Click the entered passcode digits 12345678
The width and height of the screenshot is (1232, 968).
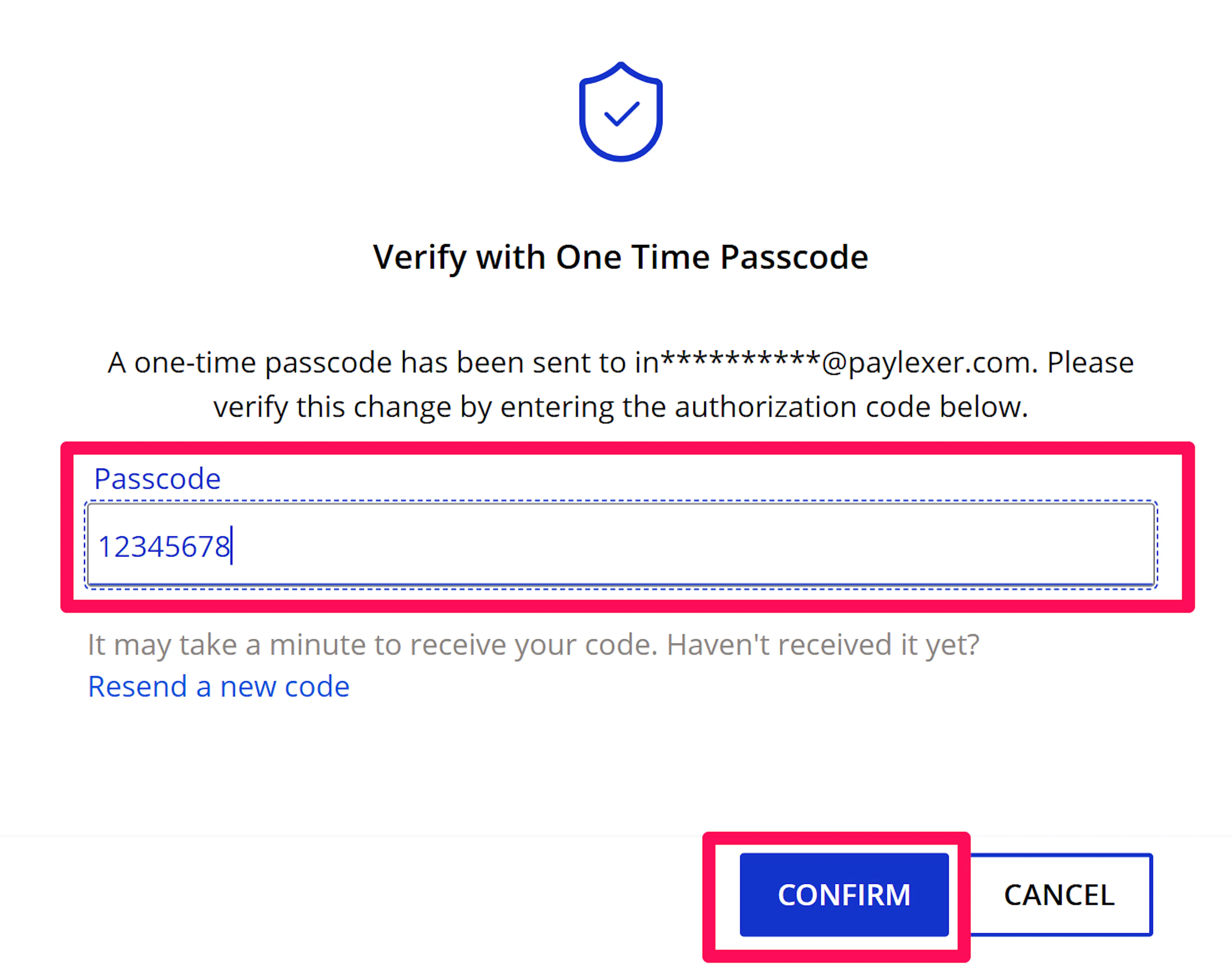click(164, 547)
